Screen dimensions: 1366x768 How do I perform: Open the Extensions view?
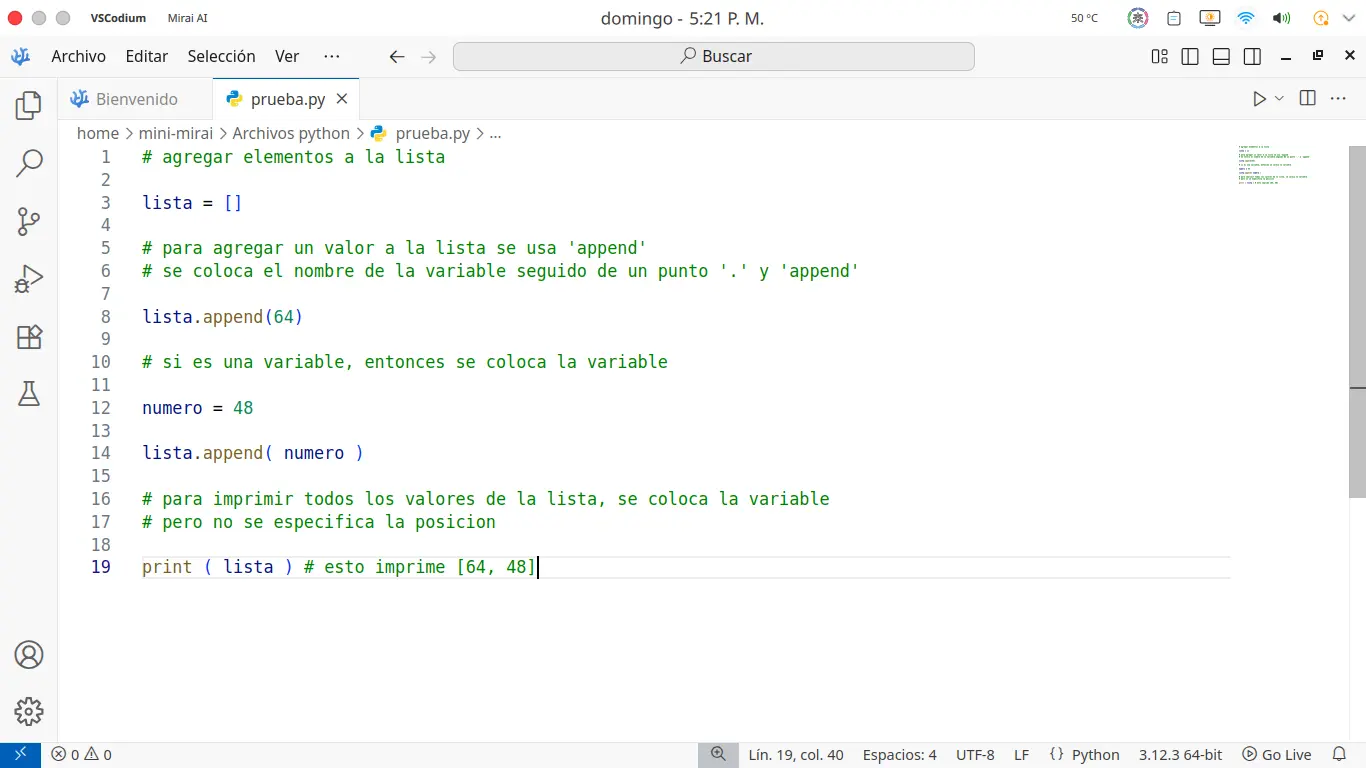pos(29,337)
